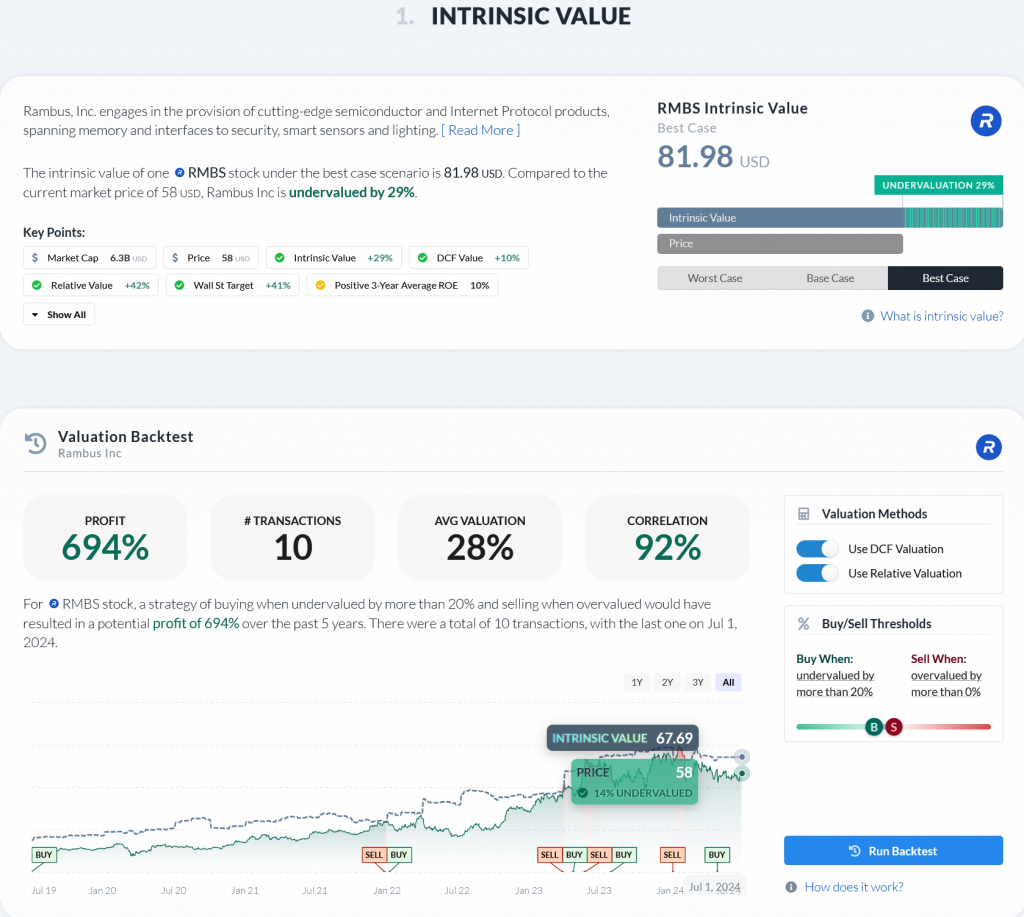
Task: Click the Intrinsic Value 67.69 chart tooltip
Action: pos(622,738)
